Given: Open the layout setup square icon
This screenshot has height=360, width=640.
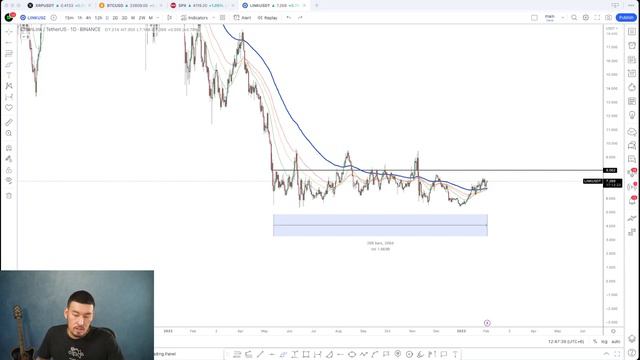Looking at the screenshot, I should coord(534,18).
